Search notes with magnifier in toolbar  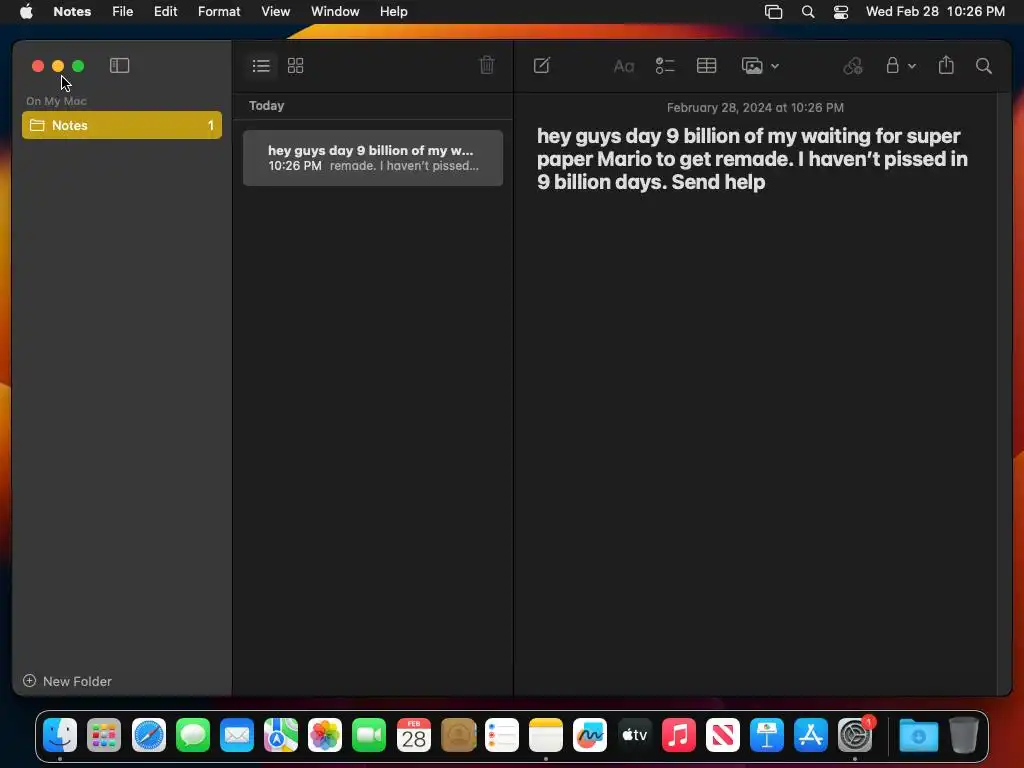pos(984,66)
